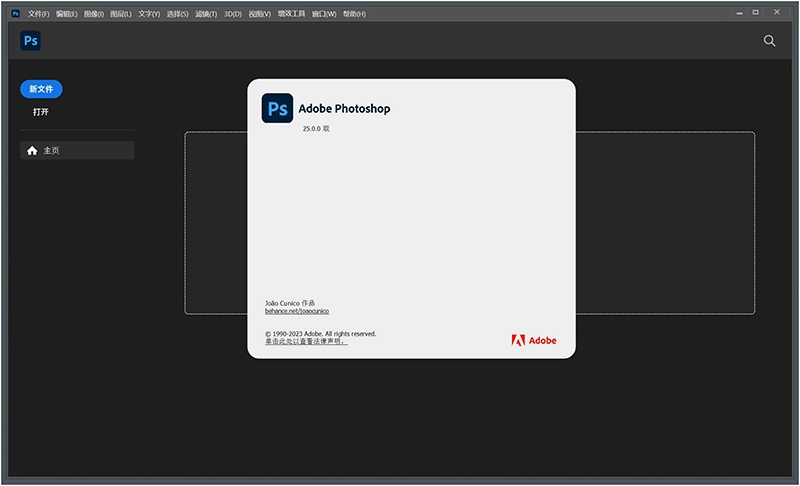Viewport: 800px width, 486px height.
Task: Open the 文件(F) menu
Action: click(38, 14)
